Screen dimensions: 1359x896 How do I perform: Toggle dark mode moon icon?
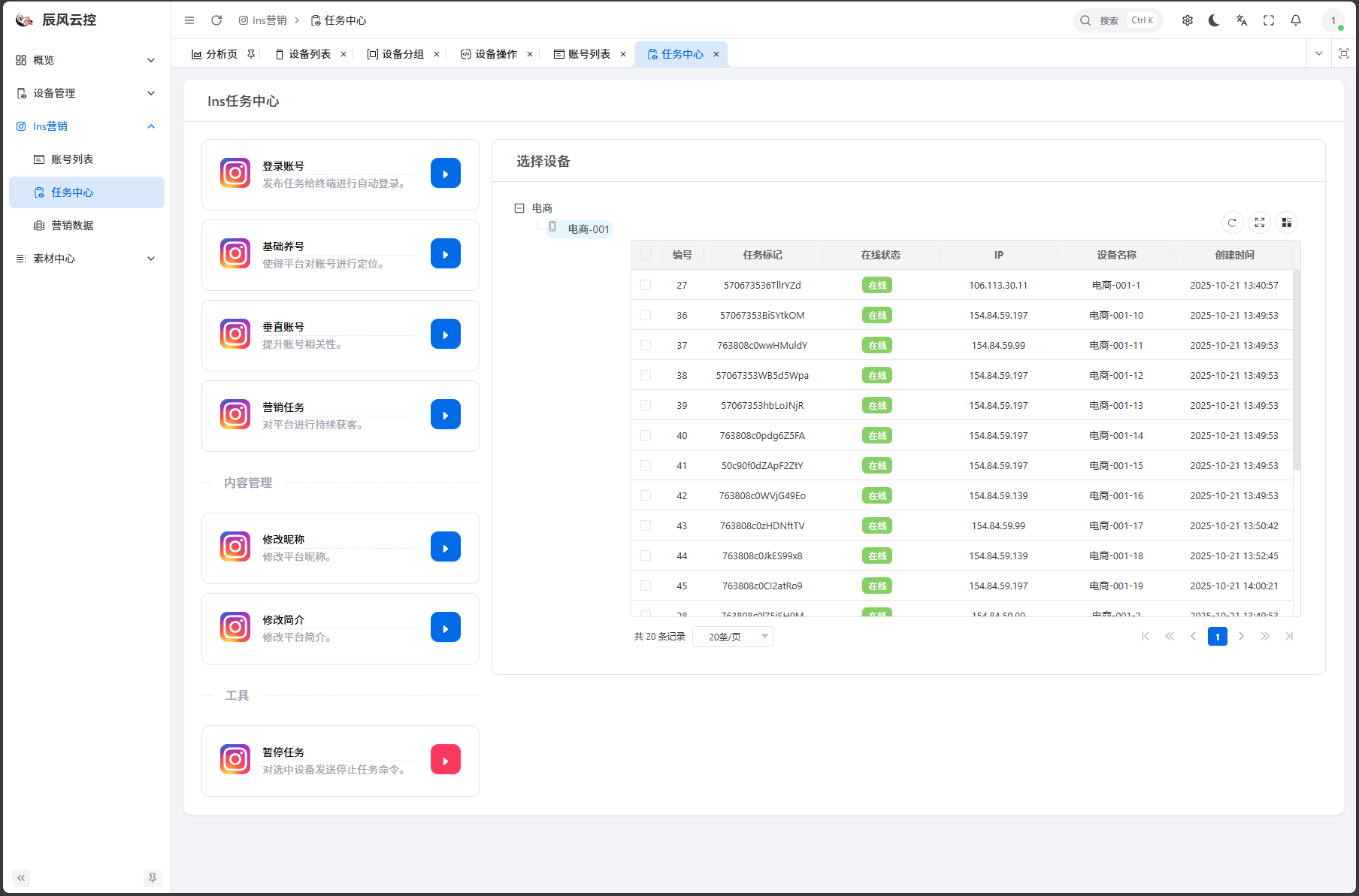1214,20
